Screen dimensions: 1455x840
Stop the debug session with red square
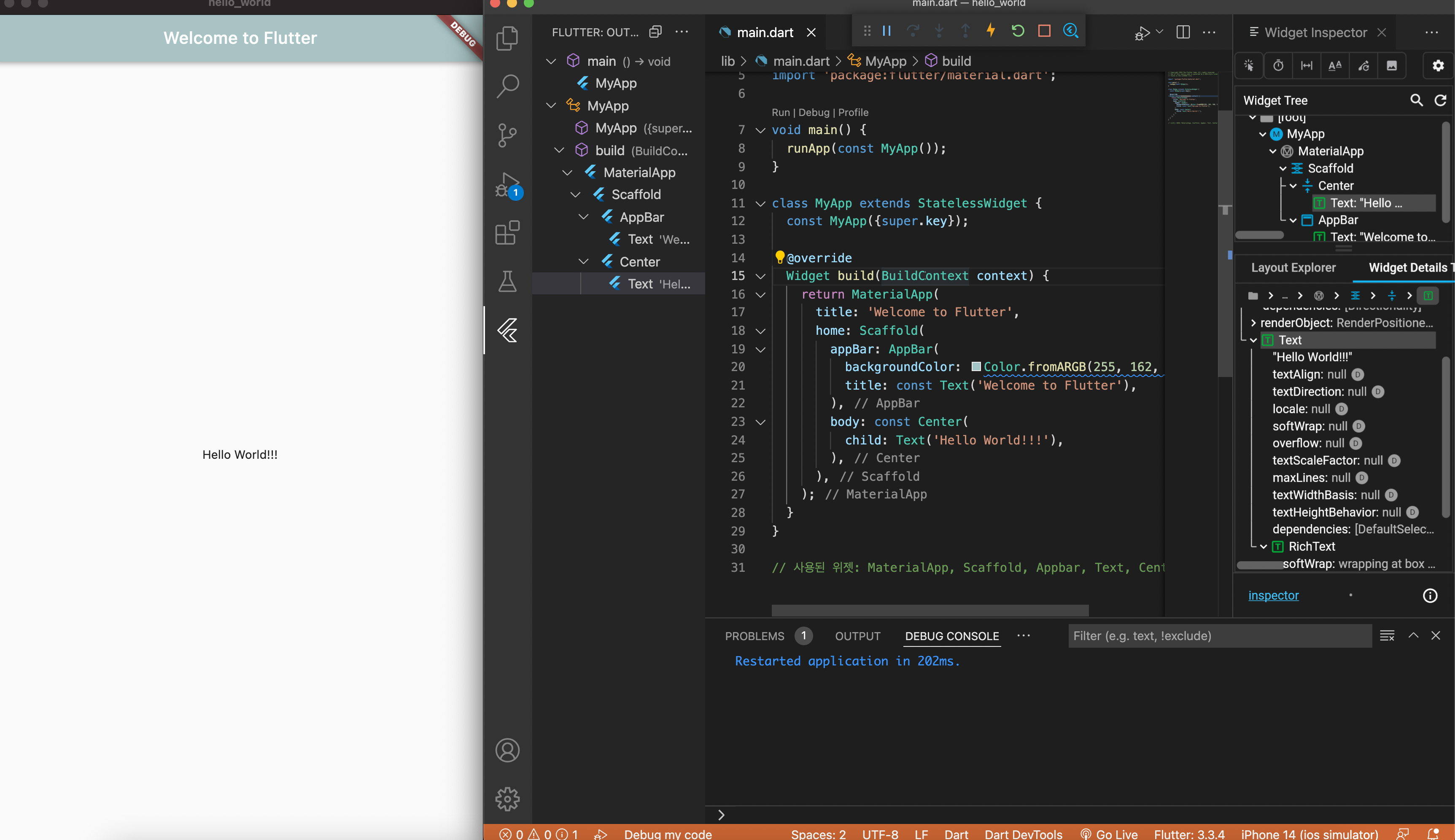[x=1044, y=31]
